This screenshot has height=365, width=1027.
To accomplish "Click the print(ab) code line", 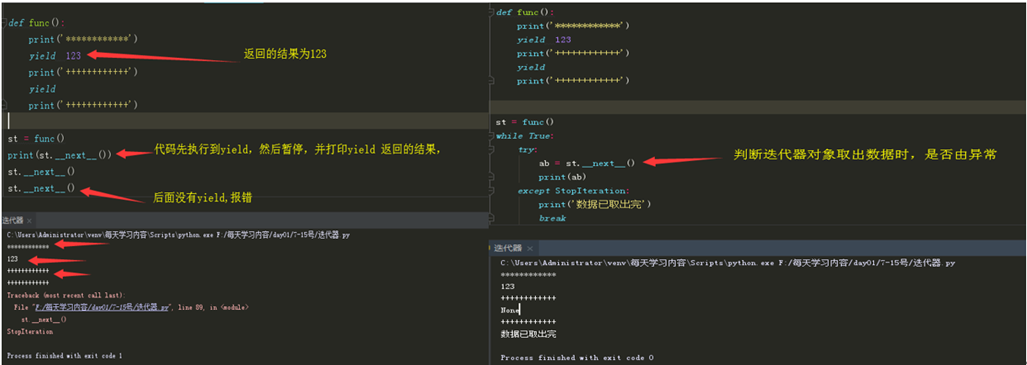I will tap(562, 178).
